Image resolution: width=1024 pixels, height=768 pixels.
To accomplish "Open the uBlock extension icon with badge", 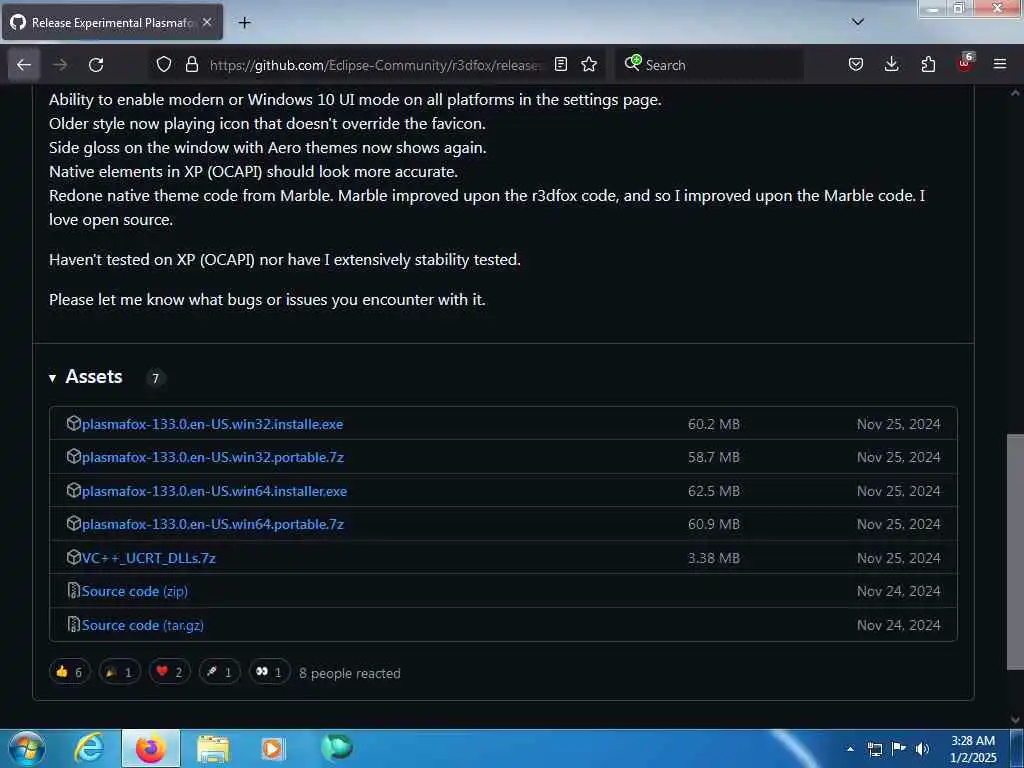I will click(965, 63).
